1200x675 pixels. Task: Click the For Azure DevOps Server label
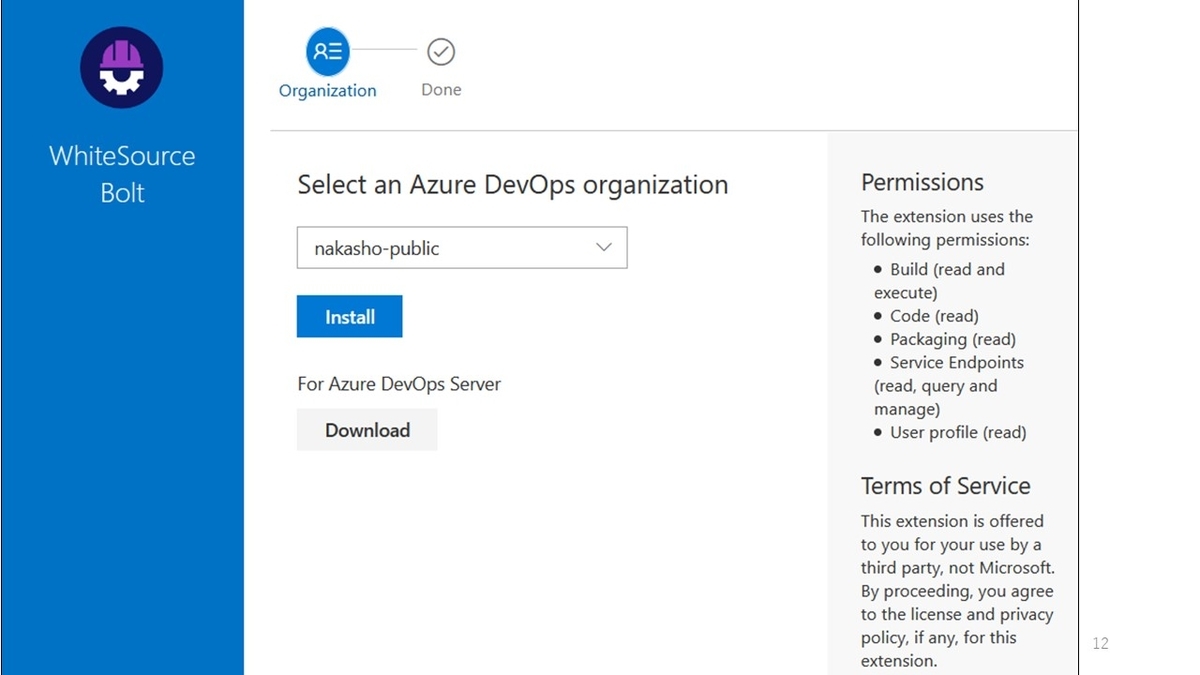pyautogui.click(x=399, y=384)
